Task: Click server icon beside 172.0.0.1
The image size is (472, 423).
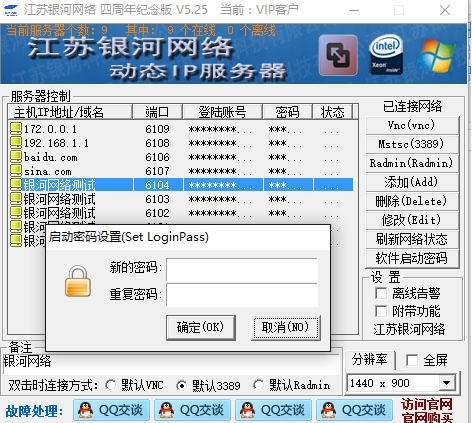Action: click(15, 129)
